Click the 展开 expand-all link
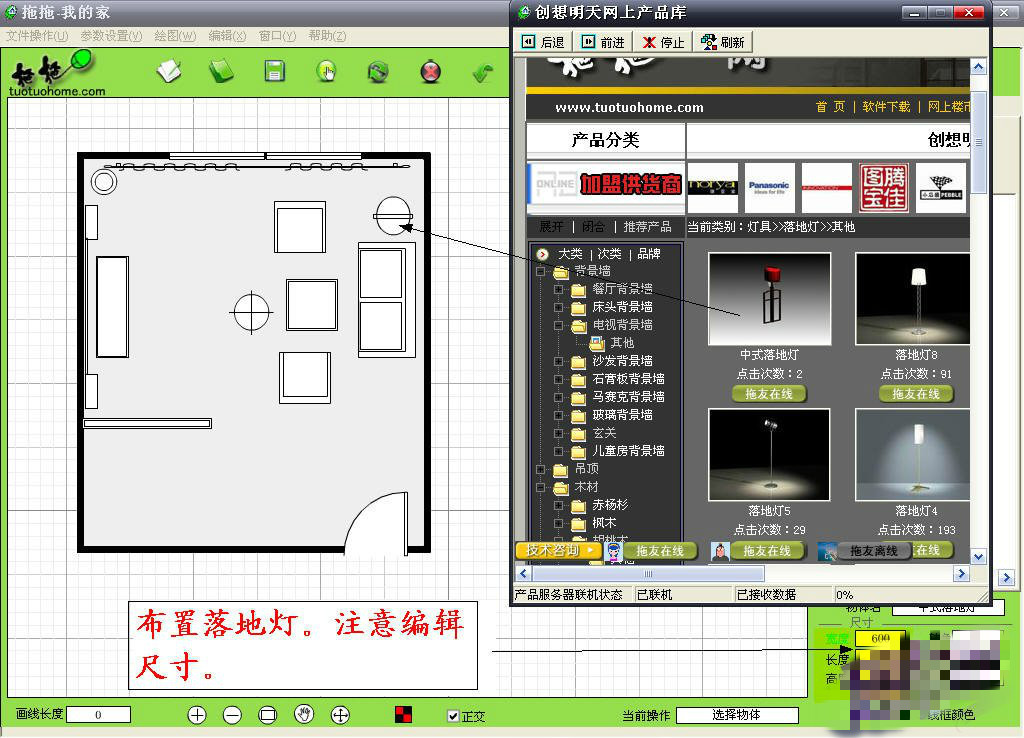Screen dimensions: 1024x738 pyautogui.click(x=551, y=227)
